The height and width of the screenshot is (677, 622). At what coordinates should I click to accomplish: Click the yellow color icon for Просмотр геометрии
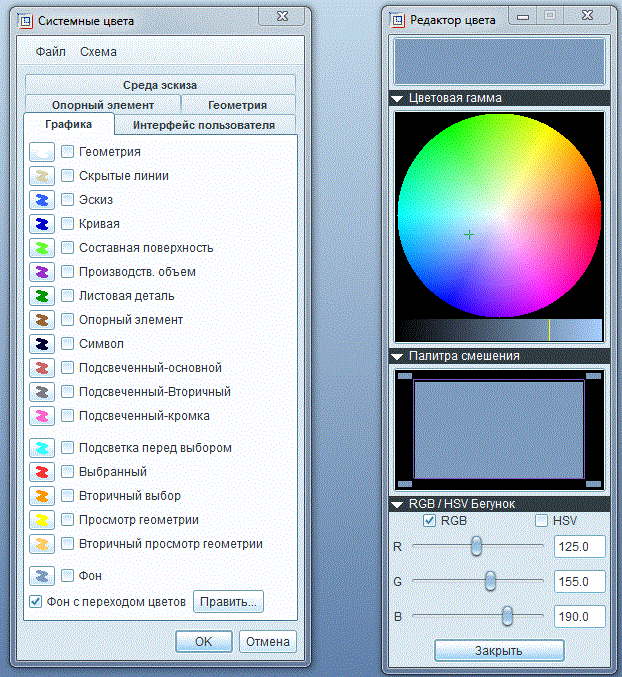click(42, 520)
